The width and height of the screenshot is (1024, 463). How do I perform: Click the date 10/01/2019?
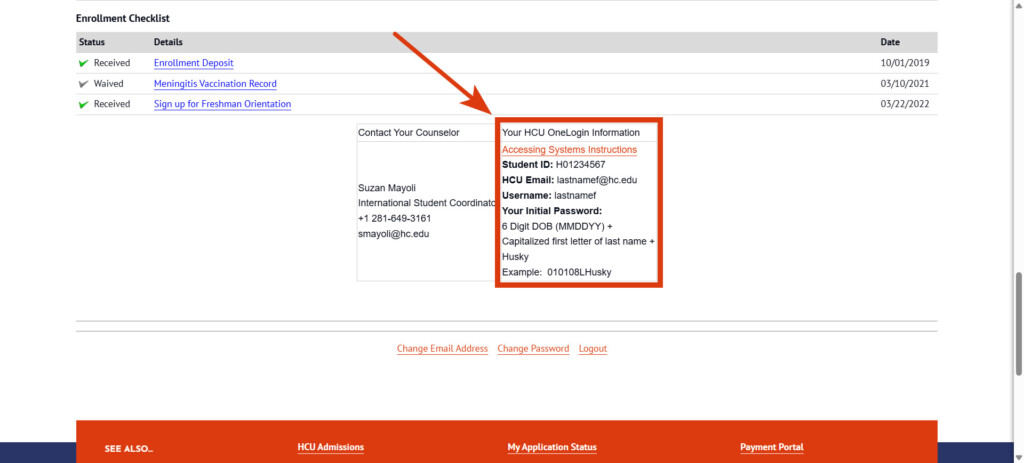point(904,63)
